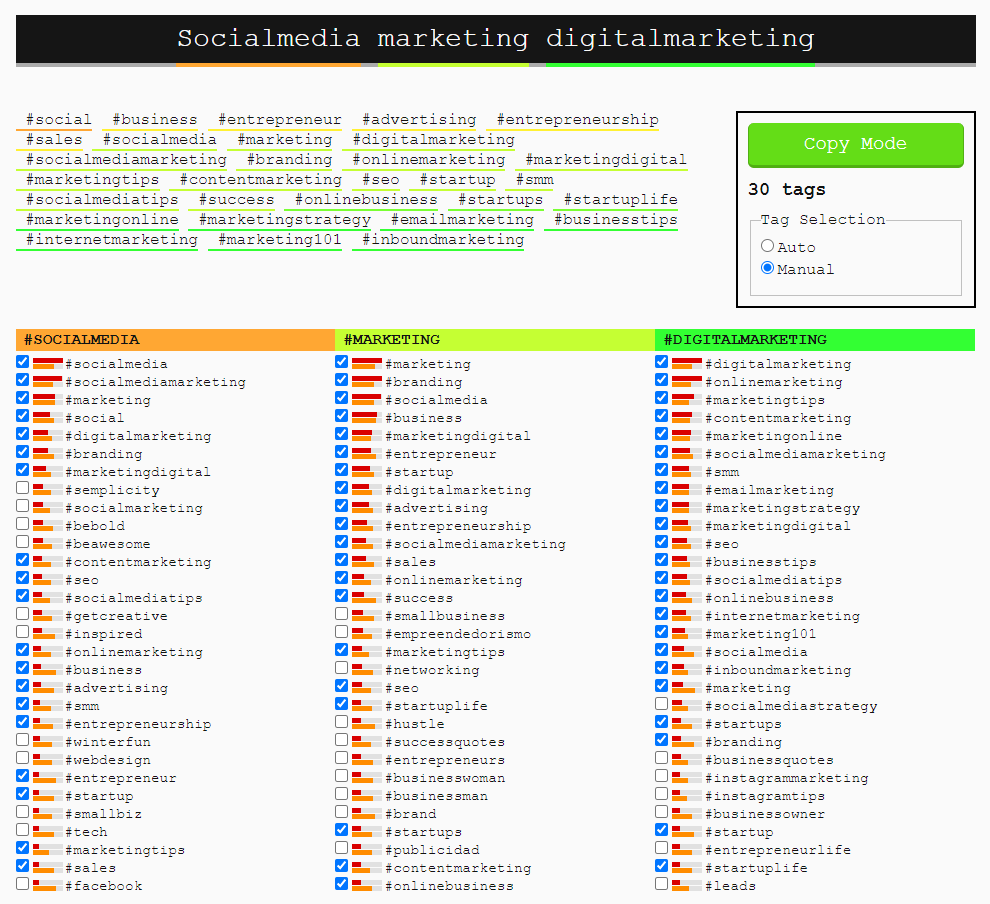Viewport: 990px width, 904px height.
Task: Check the #tech checkbox
Action: pos(23,830)
